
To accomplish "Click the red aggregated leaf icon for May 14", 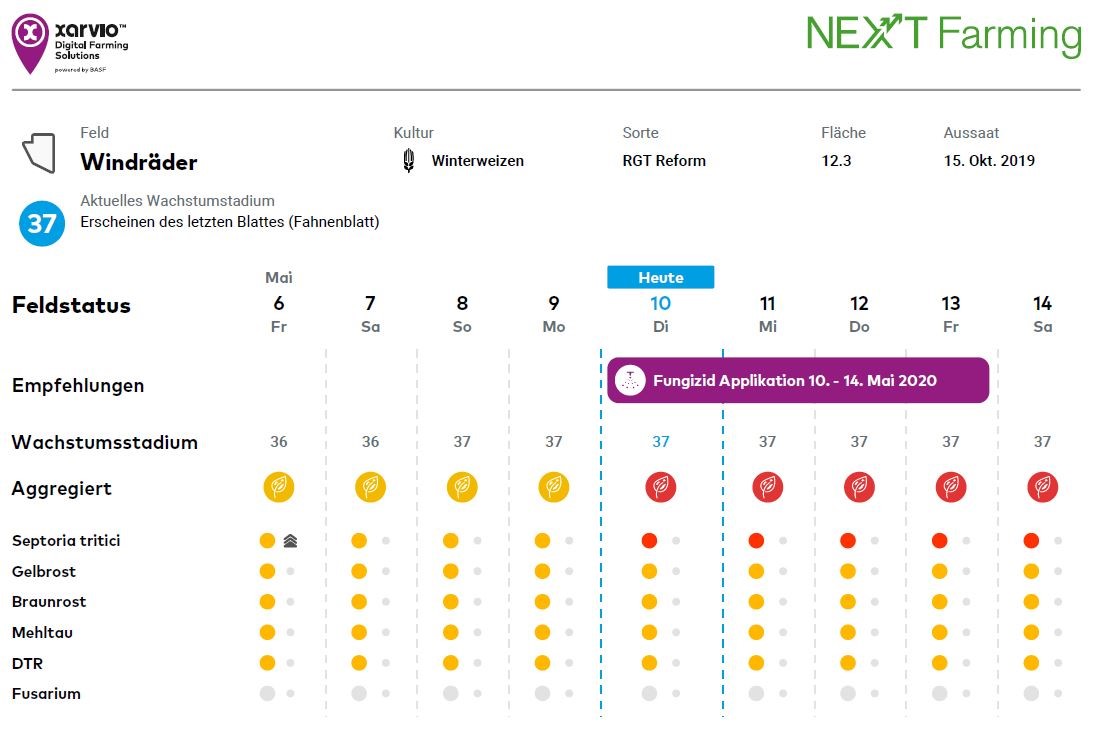I will (x=1043, y=487).
